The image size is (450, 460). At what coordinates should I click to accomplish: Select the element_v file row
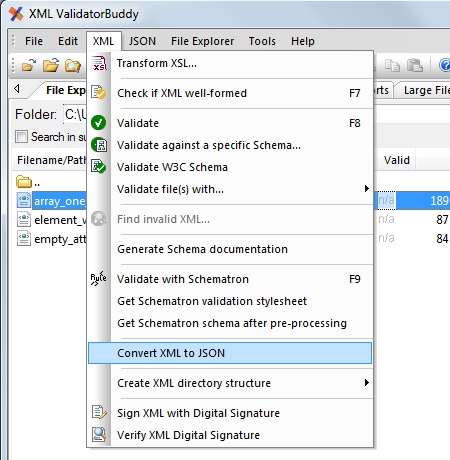pyautogui.click(x=60, y=220)
